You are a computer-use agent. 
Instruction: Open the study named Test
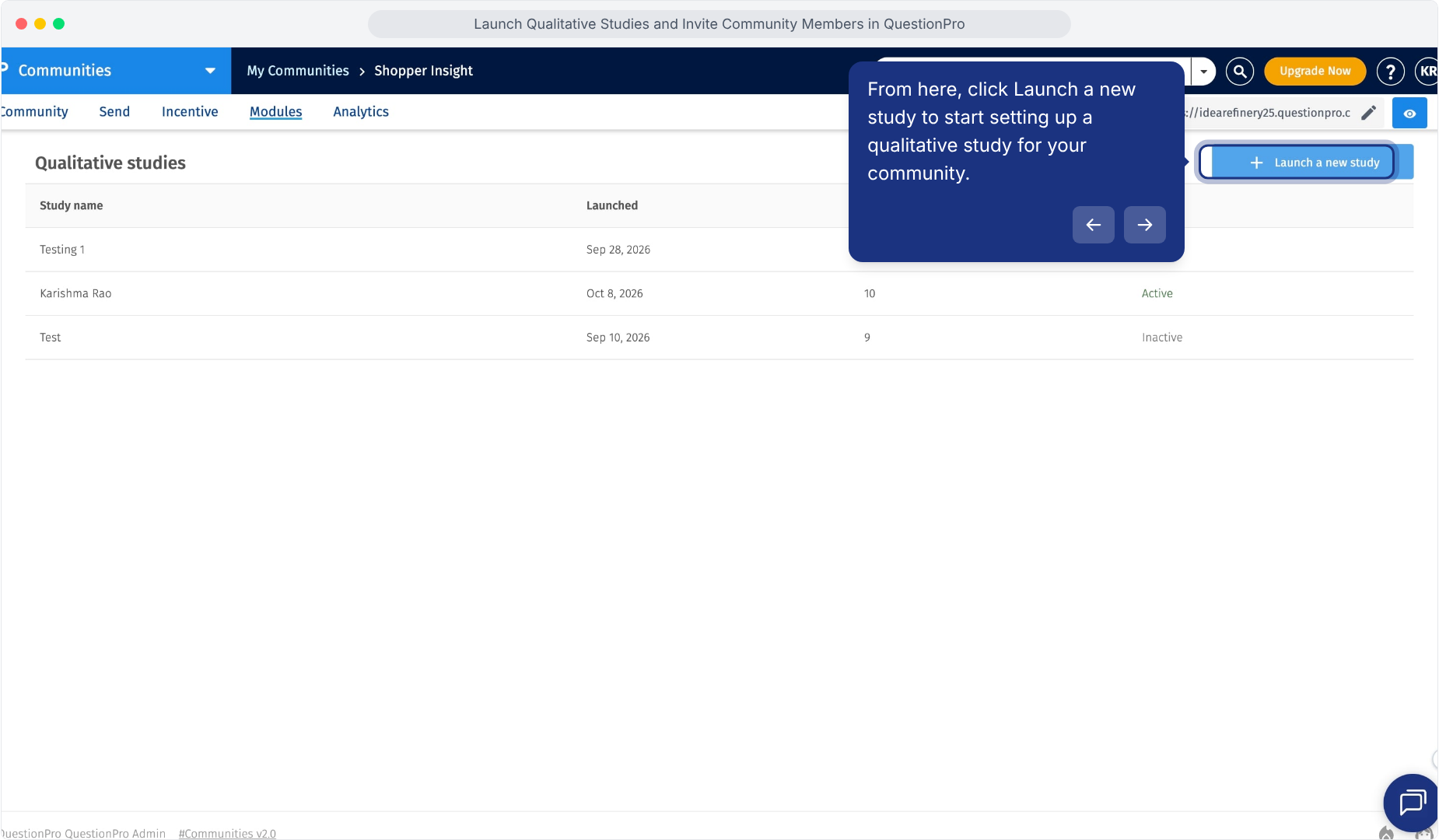click(50, 338)
